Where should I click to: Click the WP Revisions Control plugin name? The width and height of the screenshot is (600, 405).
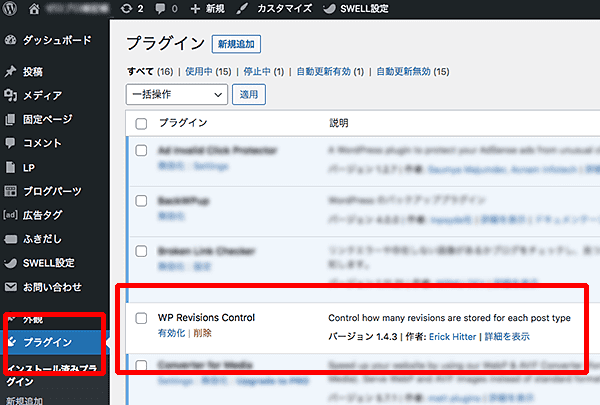[206, 317]
